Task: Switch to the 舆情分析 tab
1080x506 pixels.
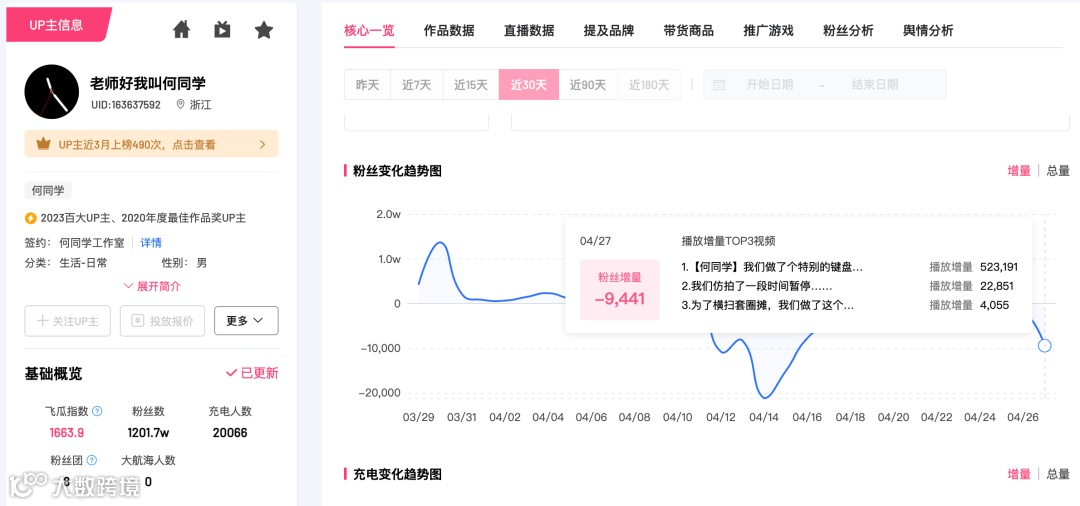Action: coord(928,30)
